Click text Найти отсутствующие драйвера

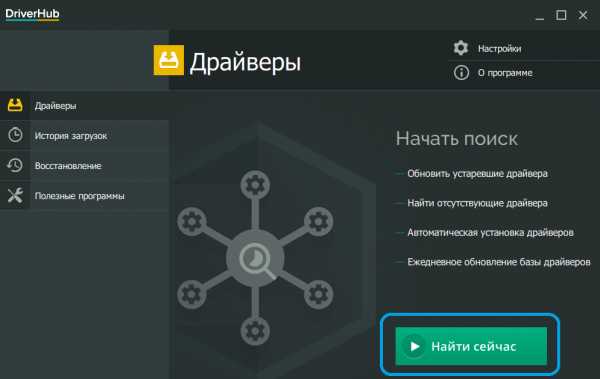[477, 203]
